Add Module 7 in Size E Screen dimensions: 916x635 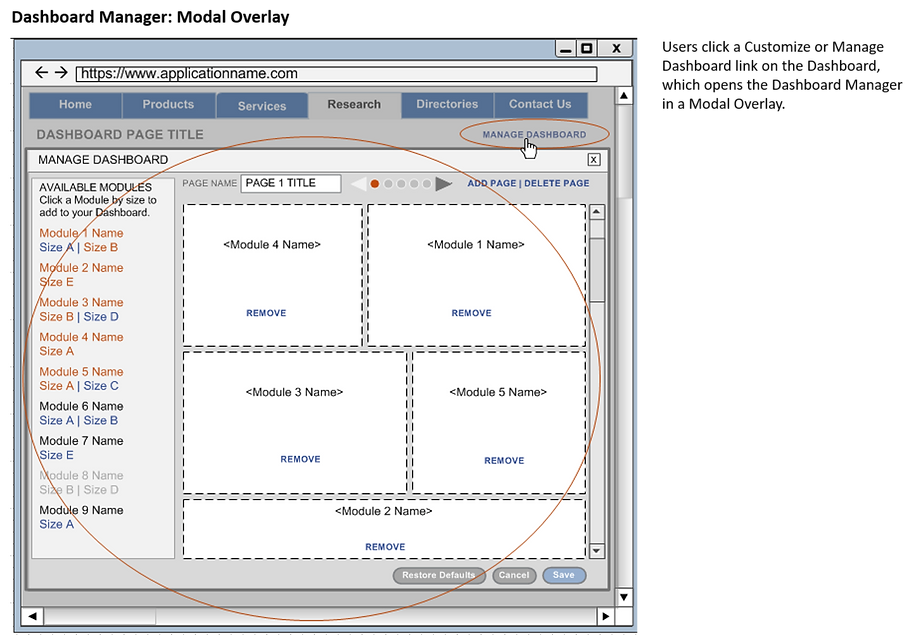tap(57, 455)
